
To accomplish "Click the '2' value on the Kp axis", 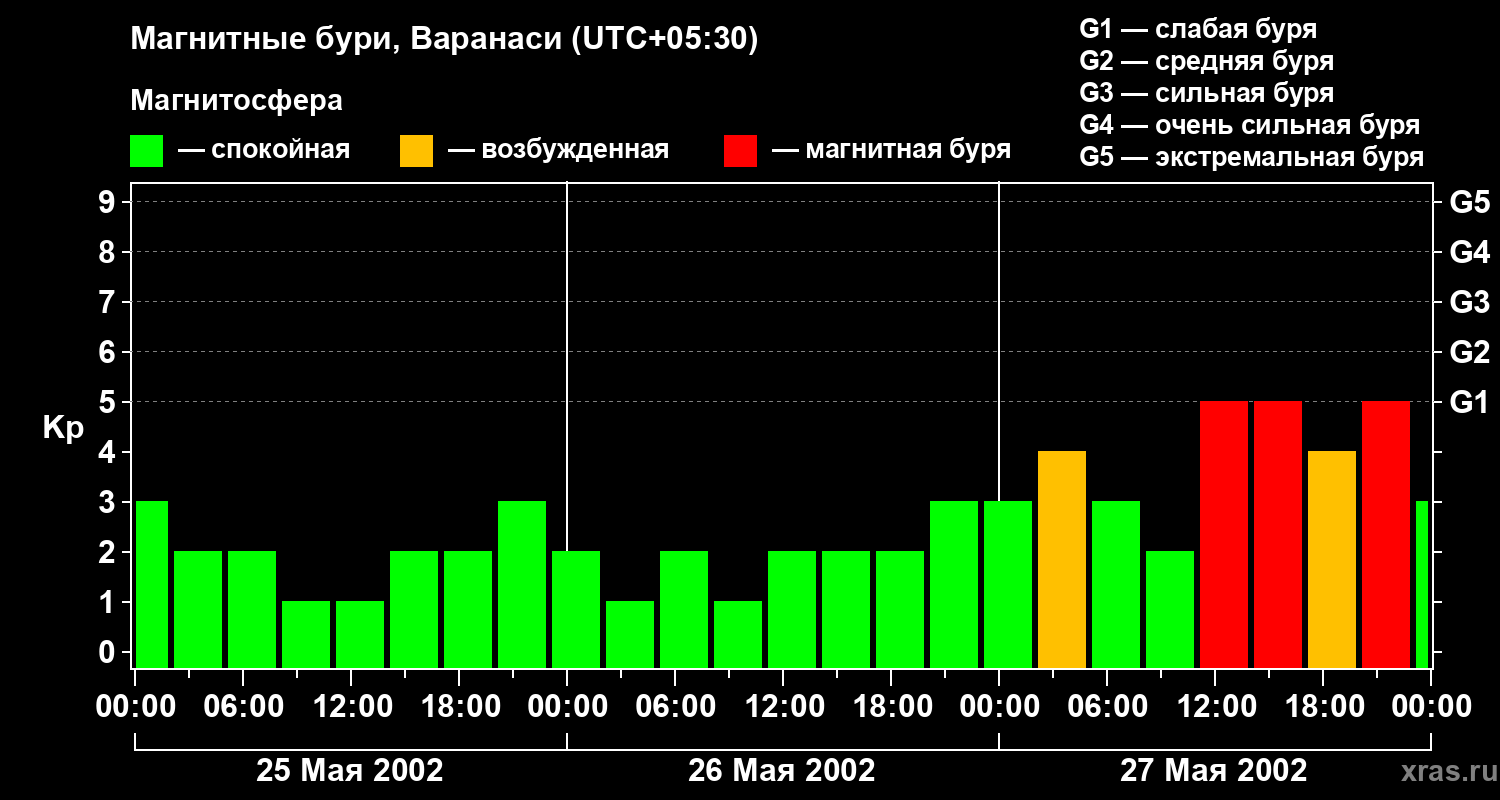I will coord(109,553).
